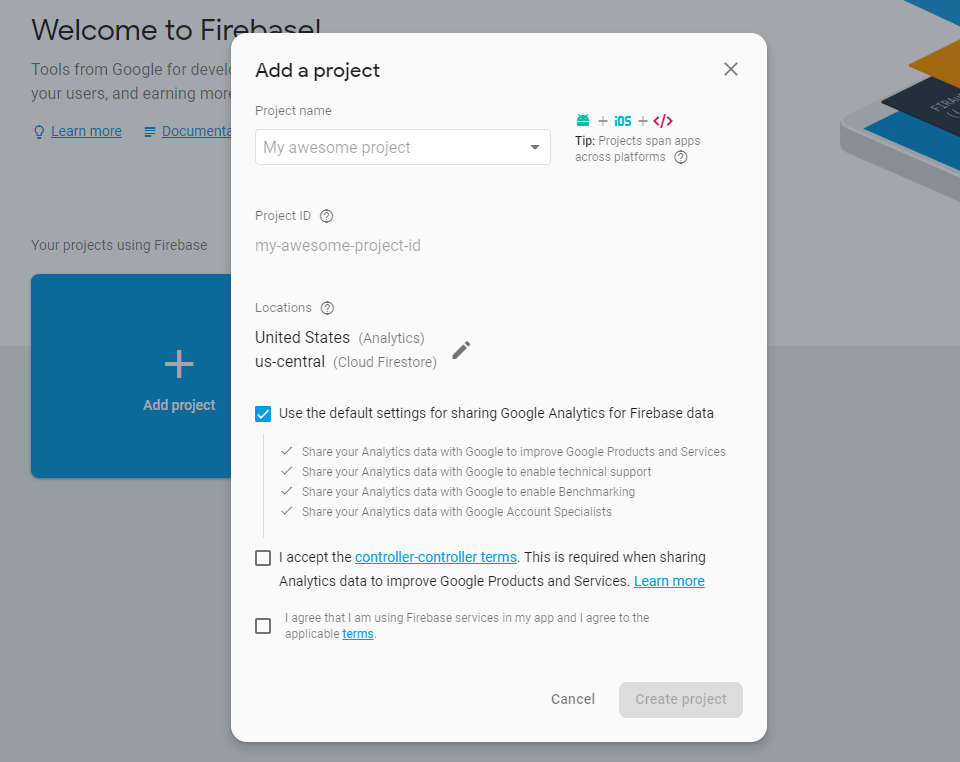Click the help icon beside Locations
The height and width of the screenshot is (762, 960).
pos(327,308)
